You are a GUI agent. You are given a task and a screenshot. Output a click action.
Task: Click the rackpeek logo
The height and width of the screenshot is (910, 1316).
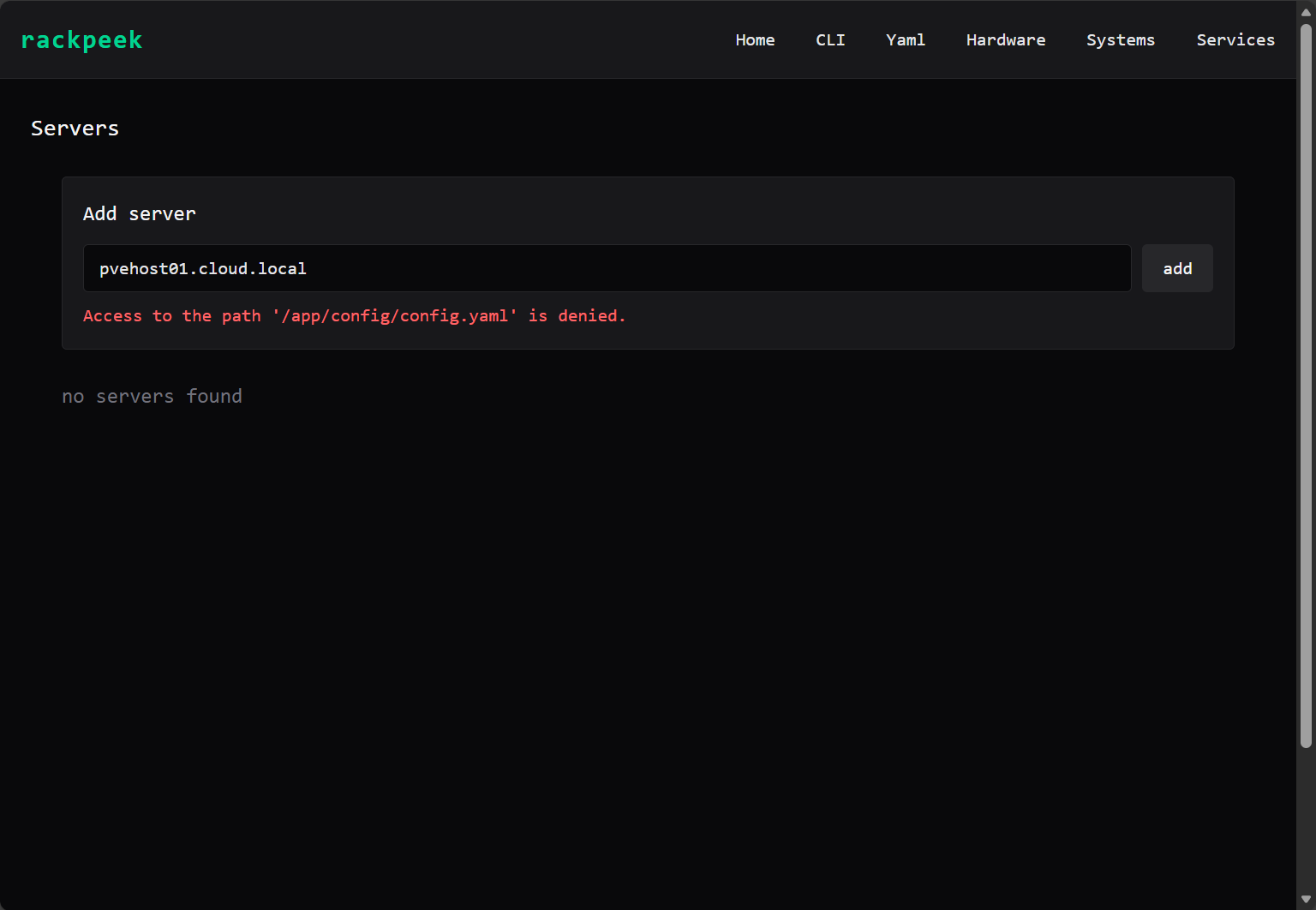(81, 40)
